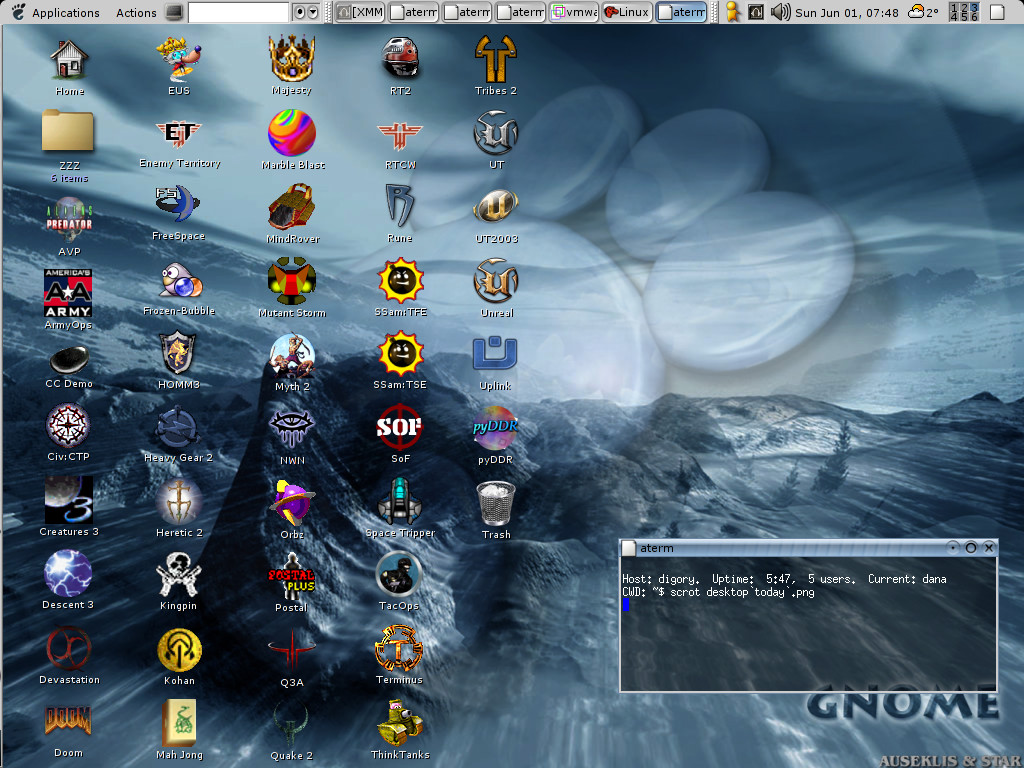
Task: Click the weather applet showing 2°
Action: [923, 12]
